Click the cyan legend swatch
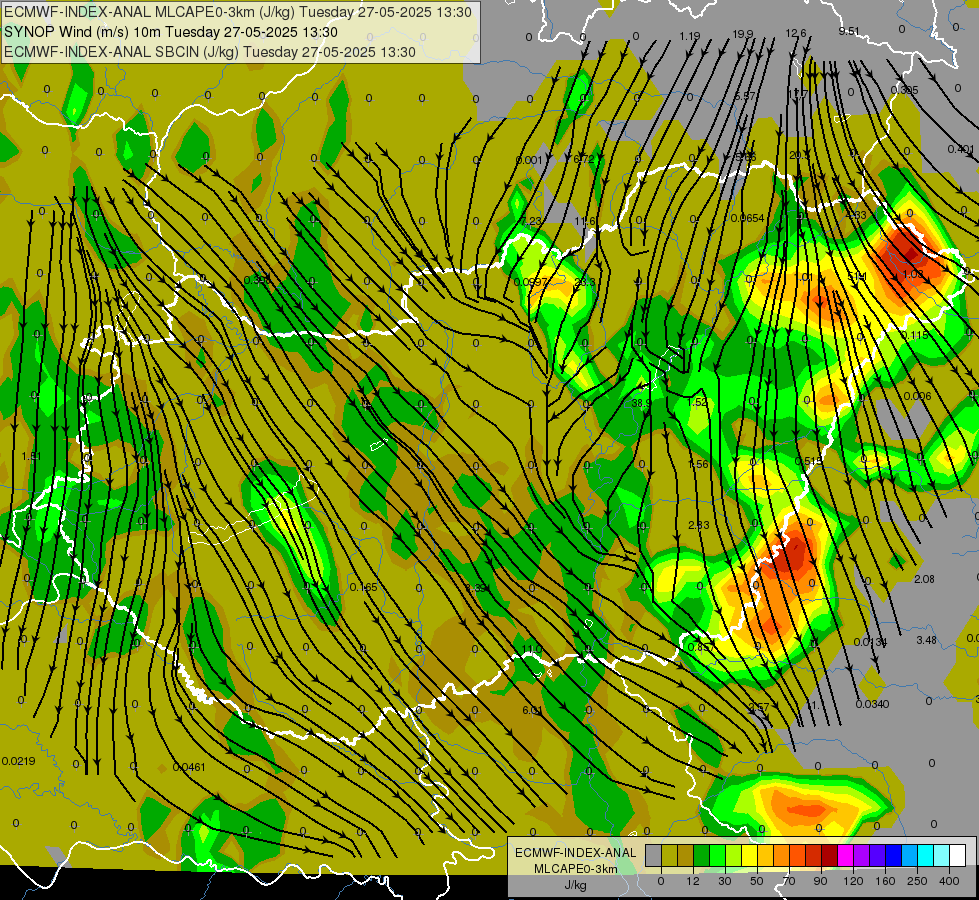Image resolution: width=979 pixels, height=900 pixels. [925, 856]
